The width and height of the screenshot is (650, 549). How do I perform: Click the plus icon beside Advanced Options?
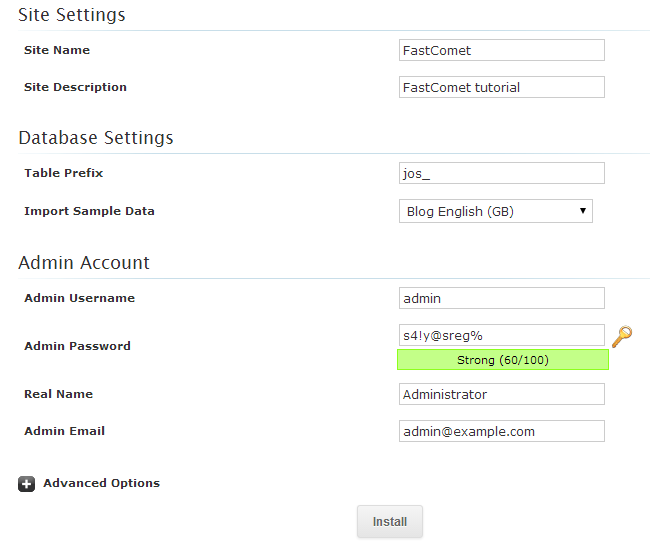tap(26, 484)
